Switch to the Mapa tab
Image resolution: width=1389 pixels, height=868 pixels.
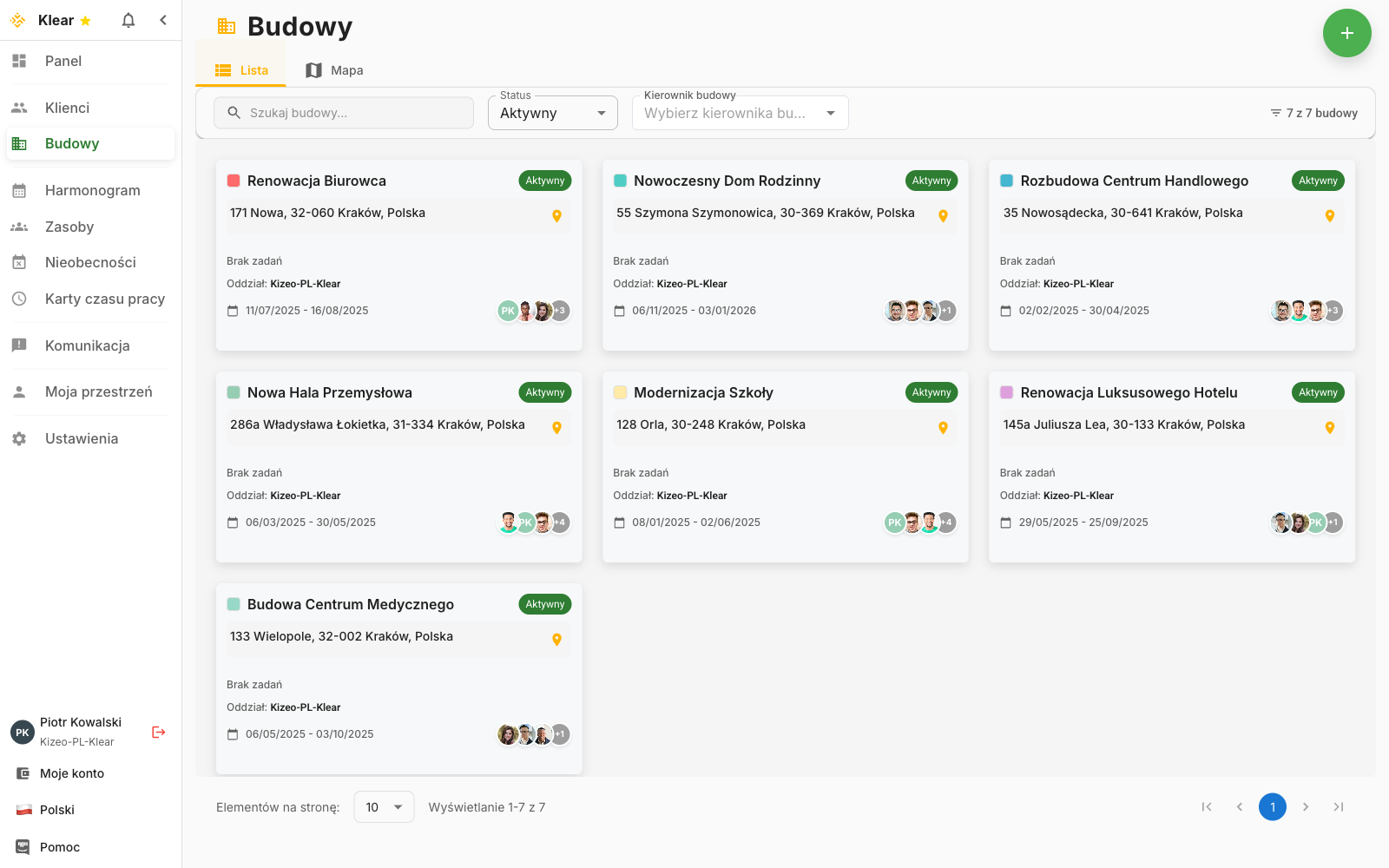click(334, 70)
